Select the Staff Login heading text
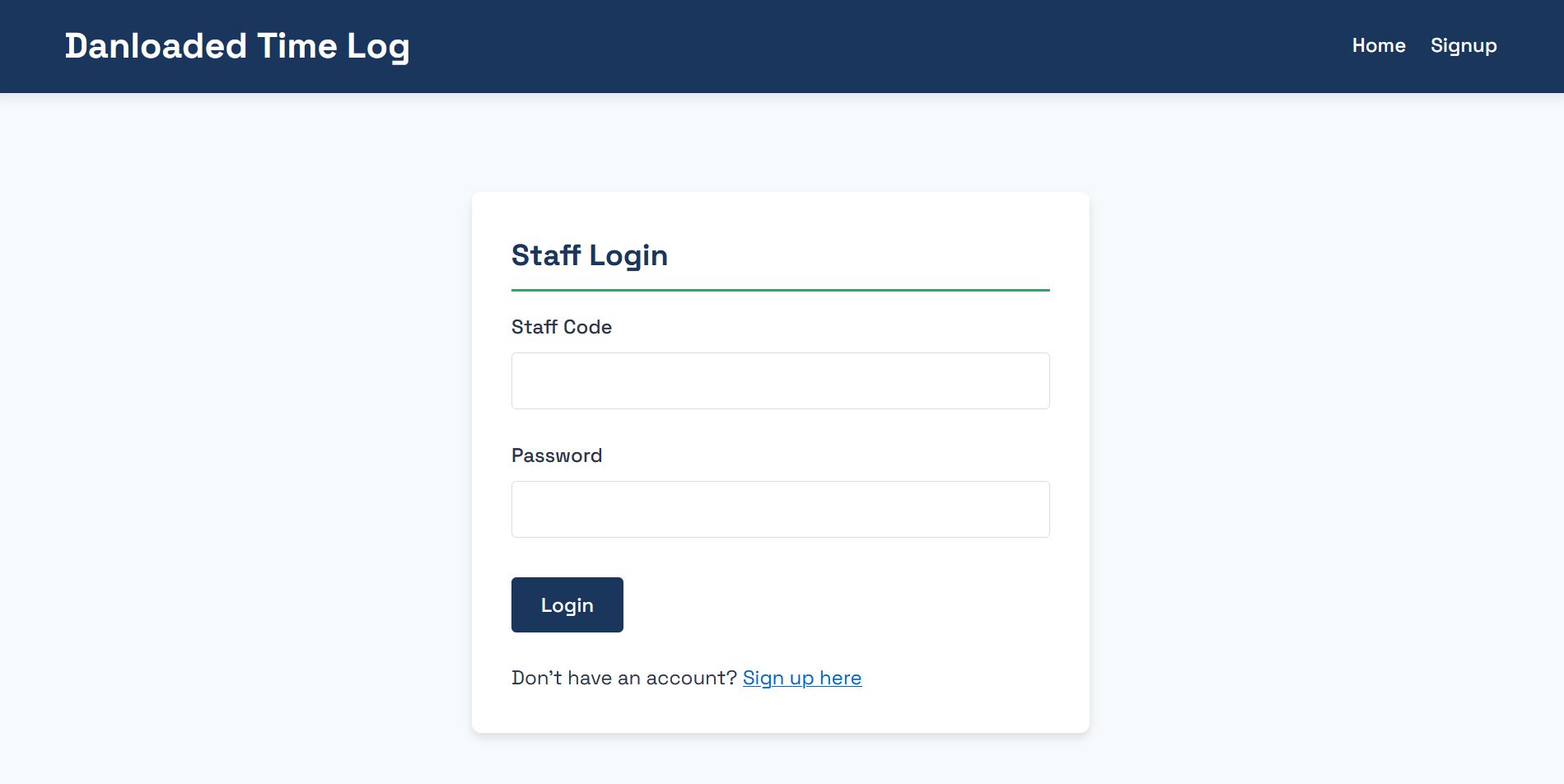Image resolution: width=1564 pixels, height=784 pixels. coord(589,255)
